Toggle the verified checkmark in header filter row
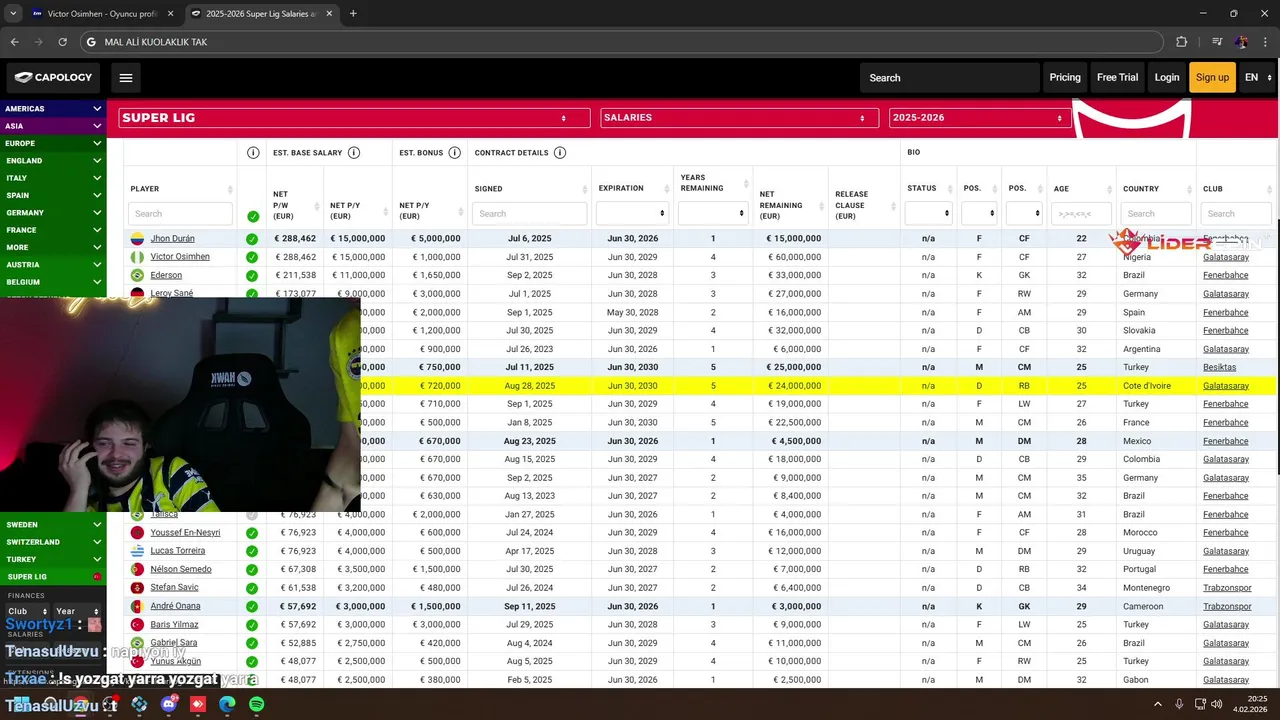The height and width of the screenshot is (720, 1280). click(x=252, y=216)
